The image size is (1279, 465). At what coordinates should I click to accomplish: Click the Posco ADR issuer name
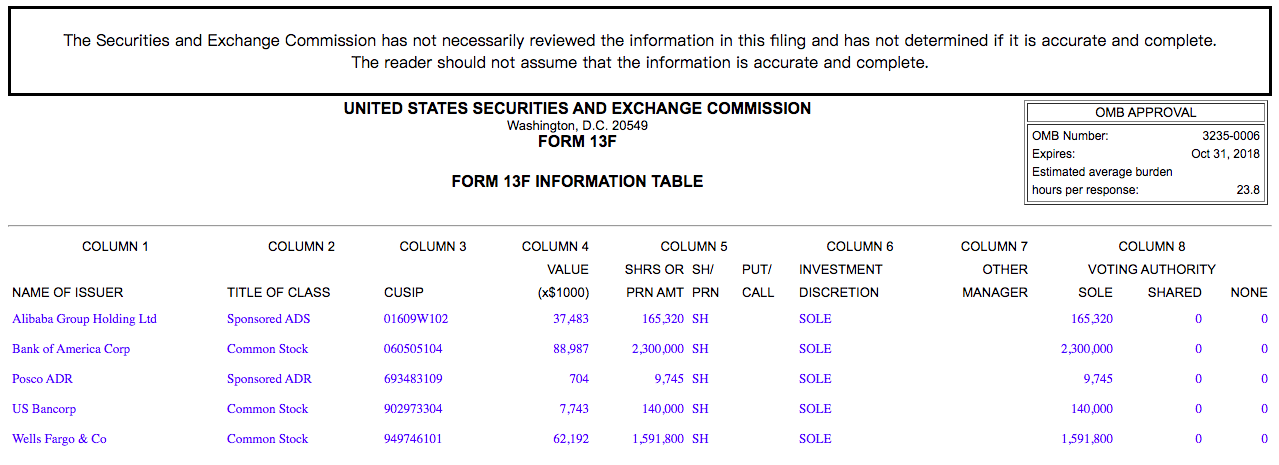[42, 379]
